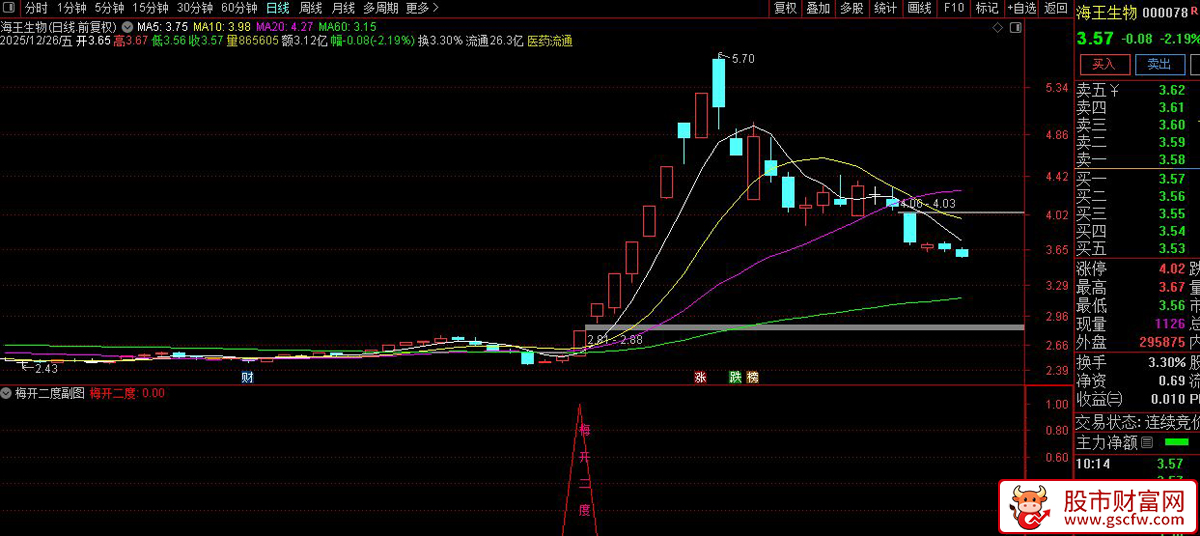Click the 2.81 - 2.88 gap label
Screen dimensions: 1200x536
tap(614, 340)
